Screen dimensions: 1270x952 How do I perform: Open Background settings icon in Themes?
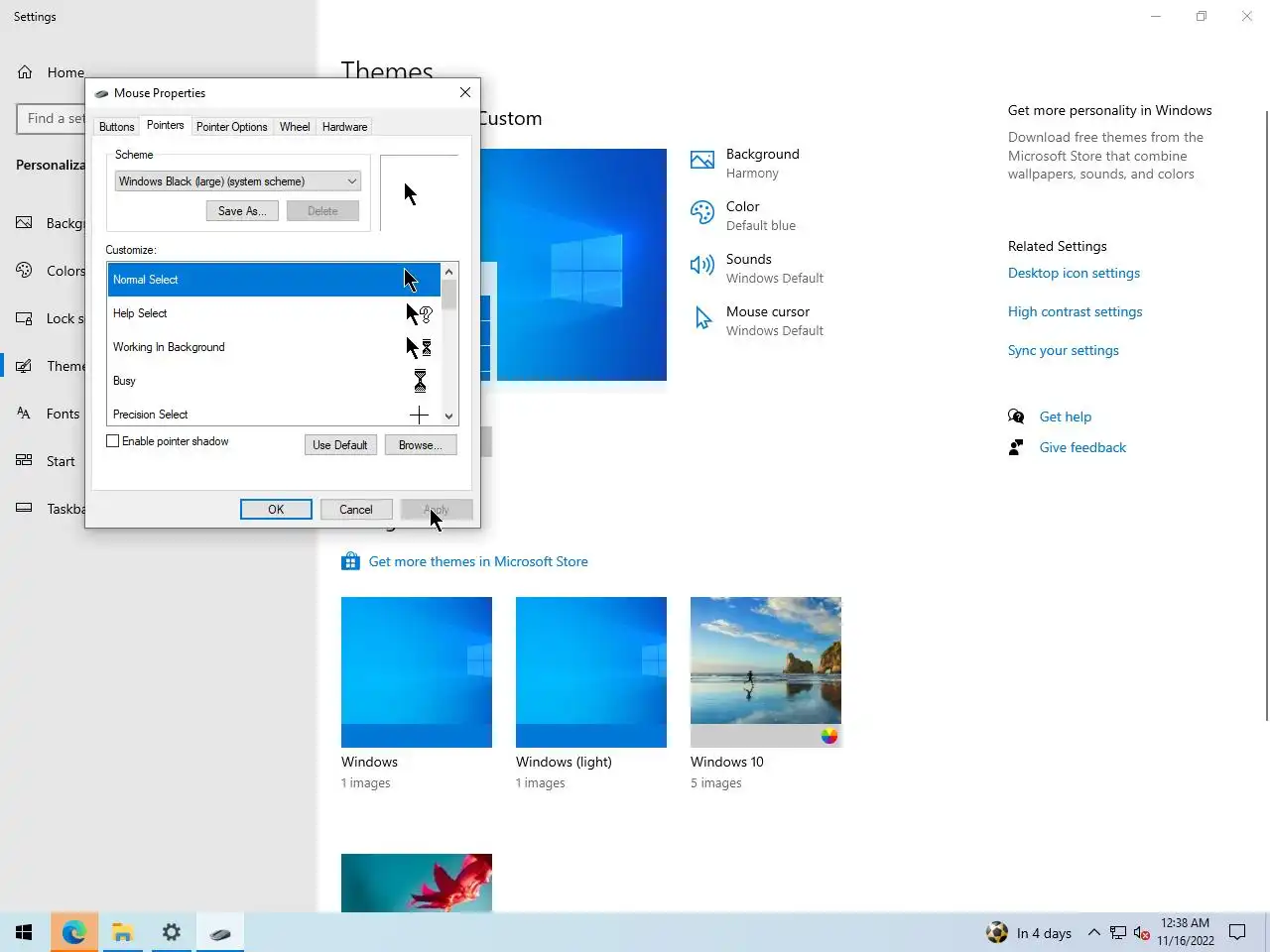pyautogui.click(x=702, y=161)
